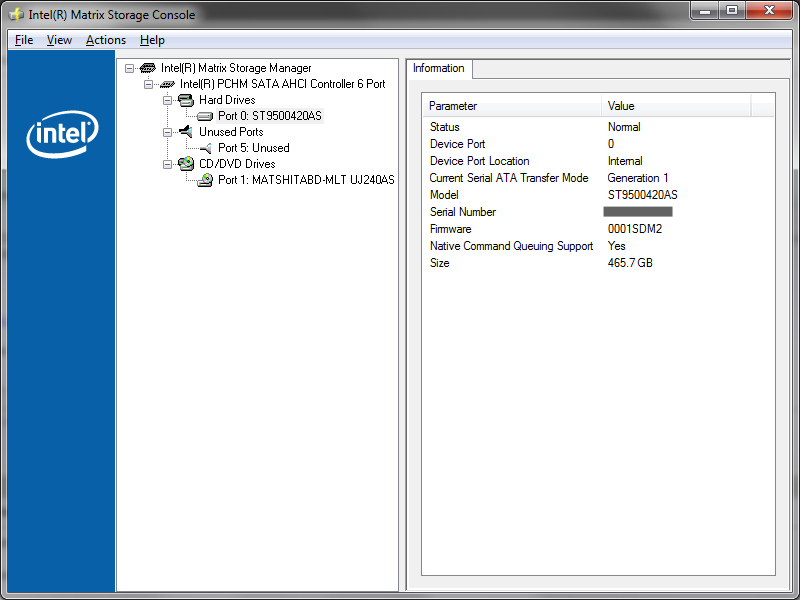The width and height of the screenshot is (800, 600).
Task: Click the Device Port parameter label
Action: coord(457,144)
